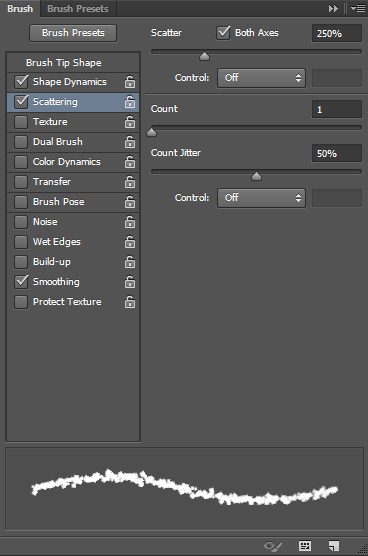This screenshot has width=368, height=556.
Task: Click the Brush Presets button
Action: coord(73,33)
